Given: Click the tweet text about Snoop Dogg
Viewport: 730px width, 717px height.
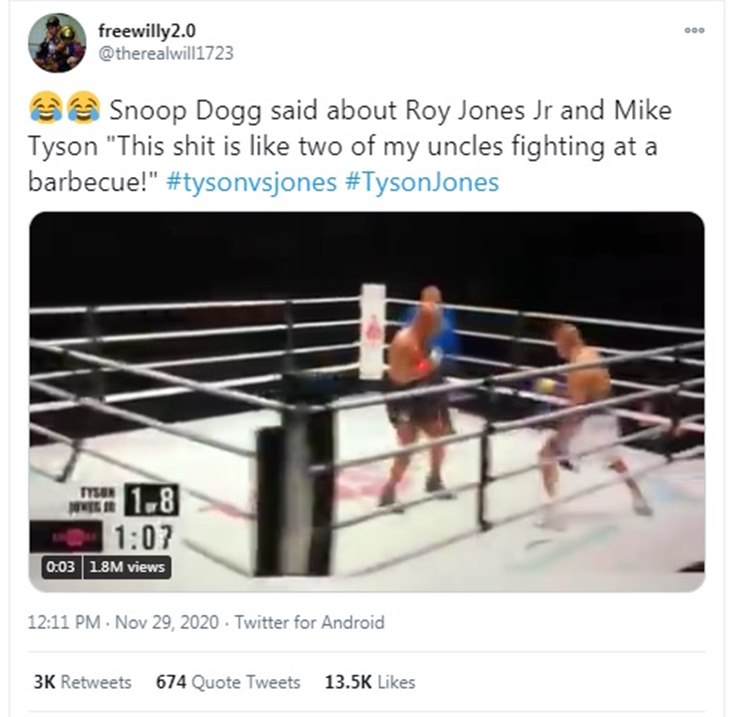Looking at the screenshot, I should (x=350, y=146).
